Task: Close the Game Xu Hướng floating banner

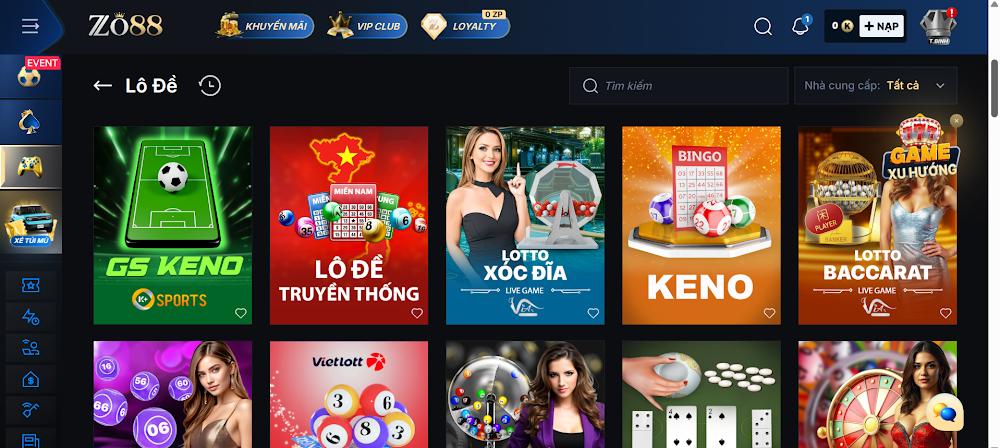Action: pos(955,121)
